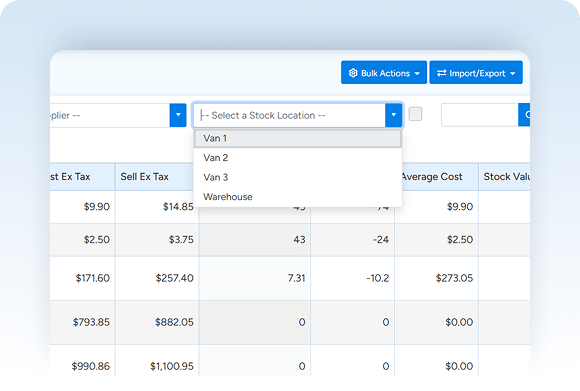Select Van 1 from the list

298,138
